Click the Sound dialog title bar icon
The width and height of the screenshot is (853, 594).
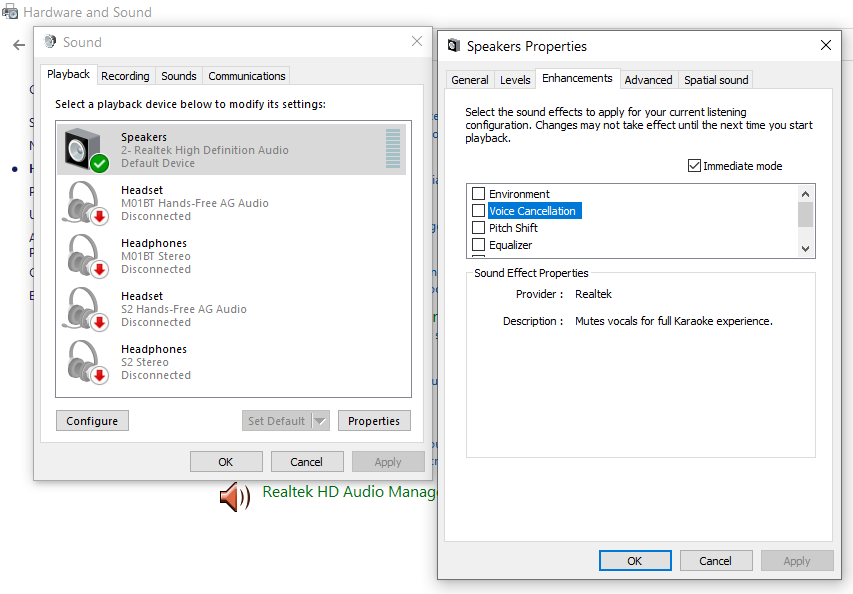[50, 42]
